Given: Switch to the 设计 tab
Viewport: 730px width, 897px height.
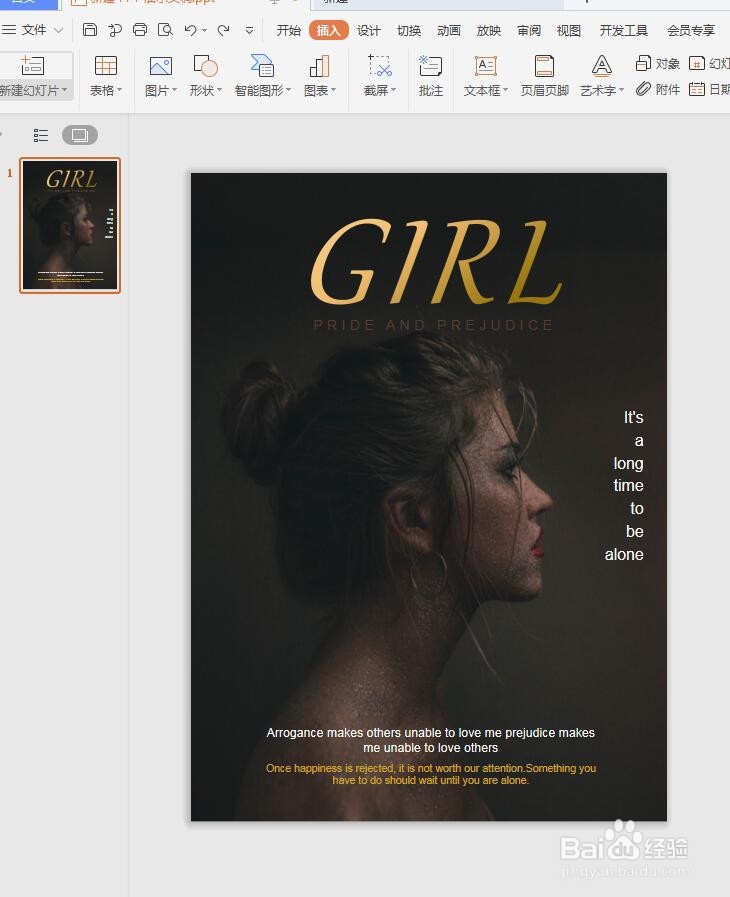Looking at the screenshot, I should 368,30.
